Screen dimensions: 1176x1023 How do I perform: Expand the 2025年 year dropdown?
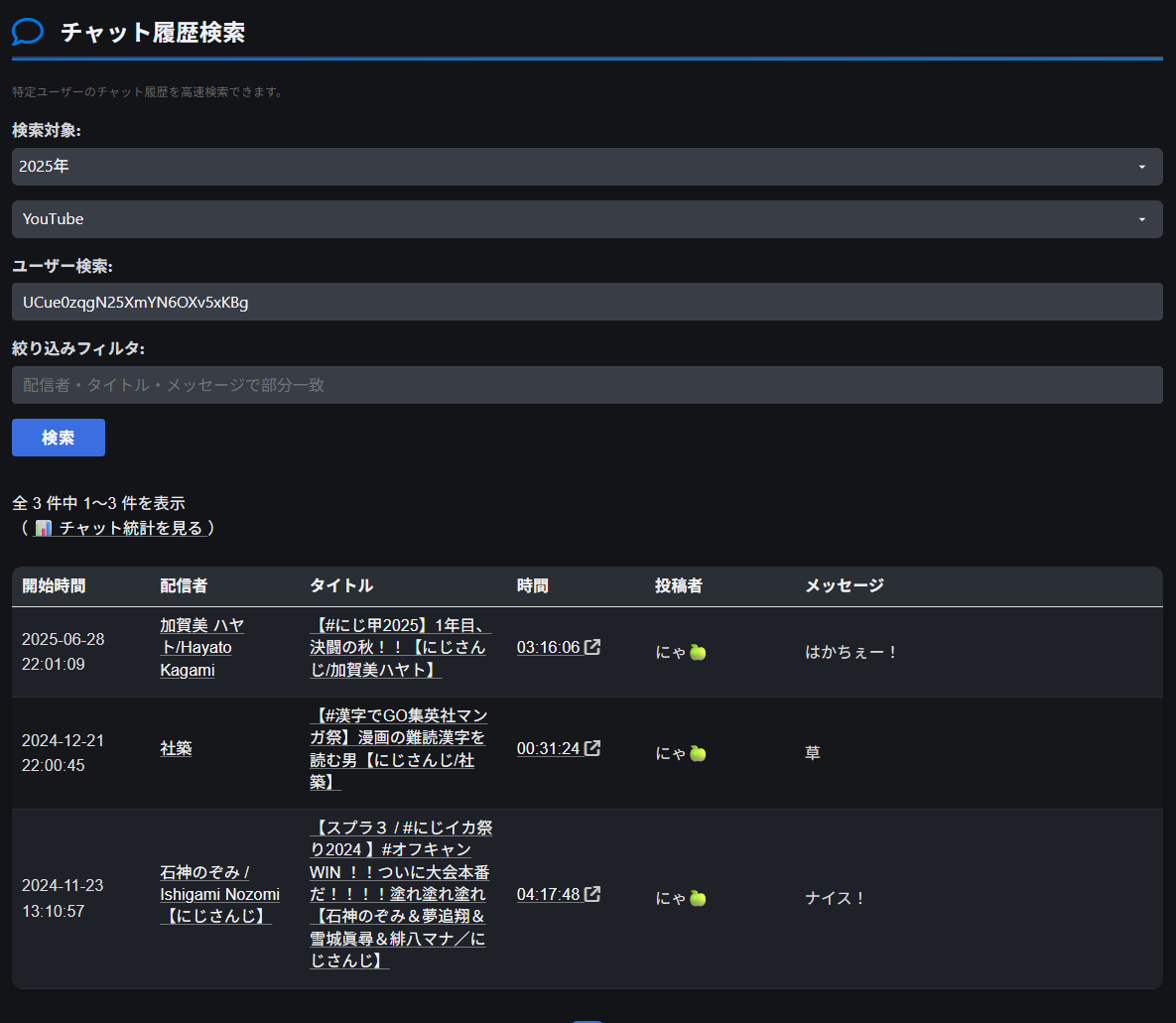[x=588, y=167]
